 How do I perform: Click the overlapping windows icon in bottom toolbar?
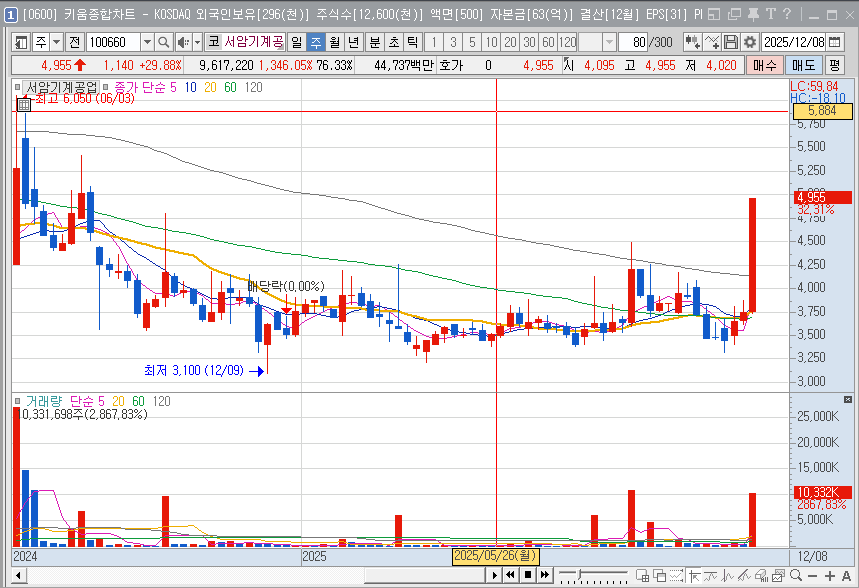[x=660, y=575]
